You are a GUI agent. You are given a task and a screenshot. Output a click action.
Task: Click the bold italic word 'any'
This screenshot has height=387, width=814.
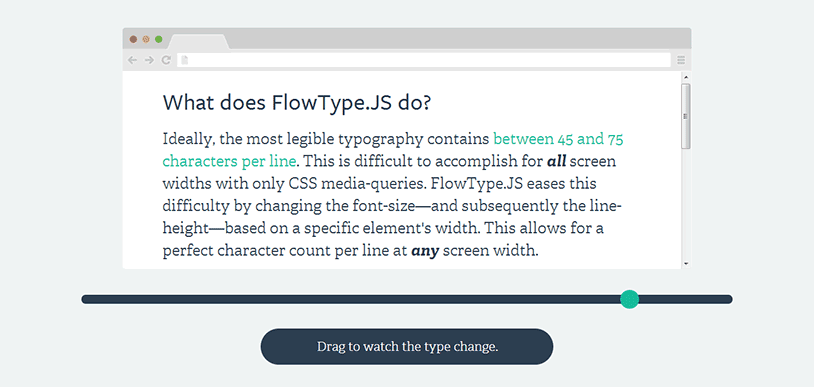click(425, 252)
